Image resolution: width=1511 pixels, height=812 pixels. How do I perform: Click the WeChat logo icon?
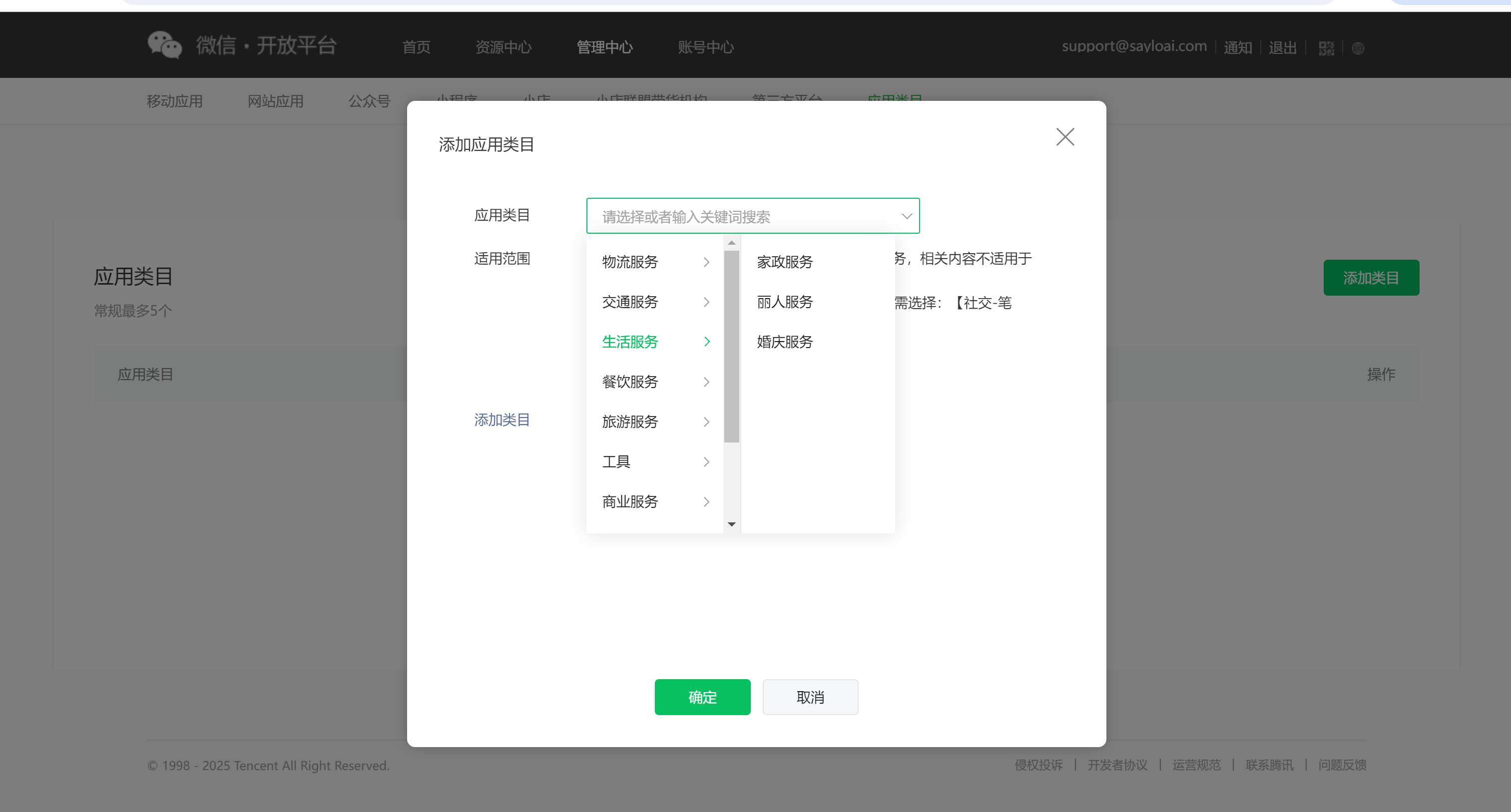click(164, 45)
